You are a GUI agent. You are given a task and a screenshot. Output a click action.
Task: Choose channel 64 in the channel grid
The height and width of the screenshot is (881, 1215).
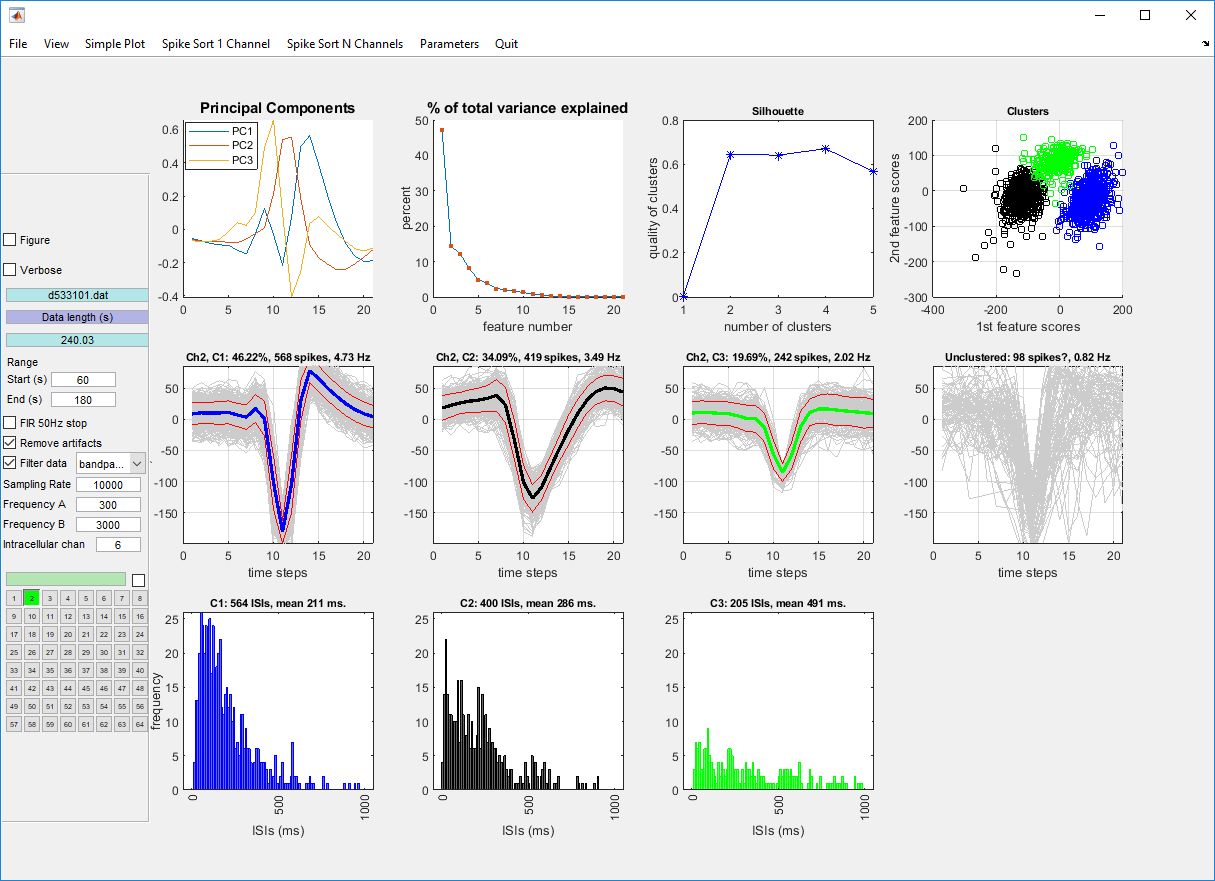tap(140, 724)
